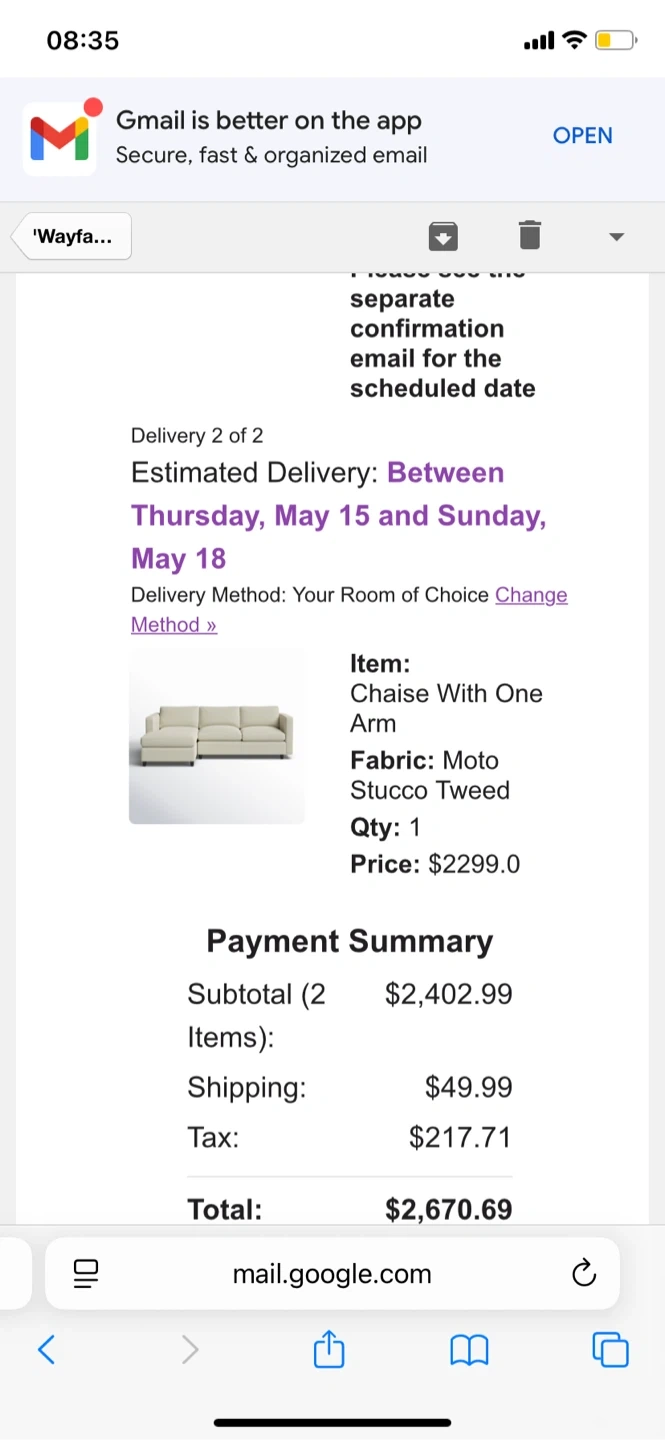This screenshot has width=665, height=1440.
Task: Tap the battery indicator in status bar
Action: [x=615, y=41]
